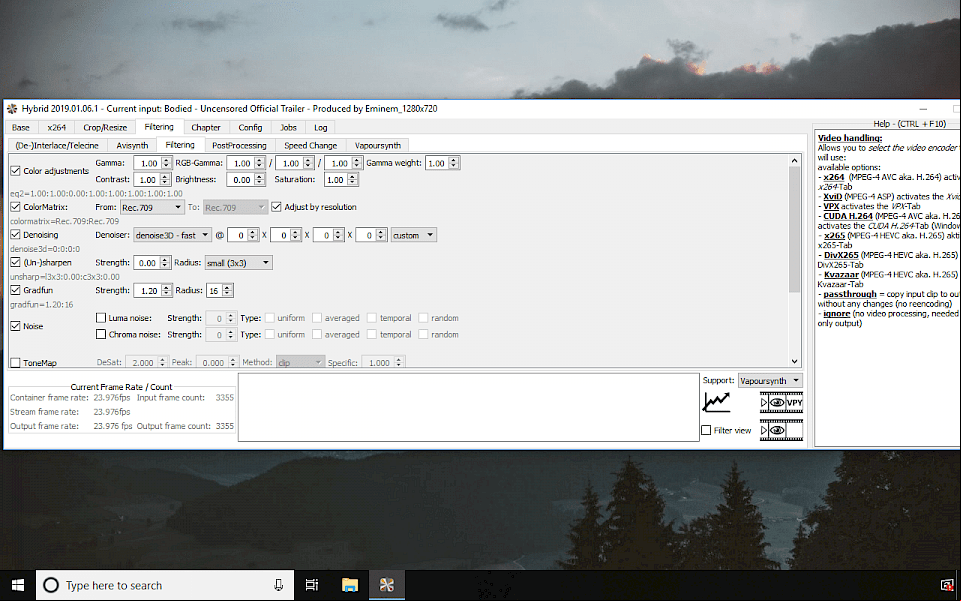The image size is (961, 601).
Task: Toggle the (Un-)sharpen checkbox
Action: [15, 262]
